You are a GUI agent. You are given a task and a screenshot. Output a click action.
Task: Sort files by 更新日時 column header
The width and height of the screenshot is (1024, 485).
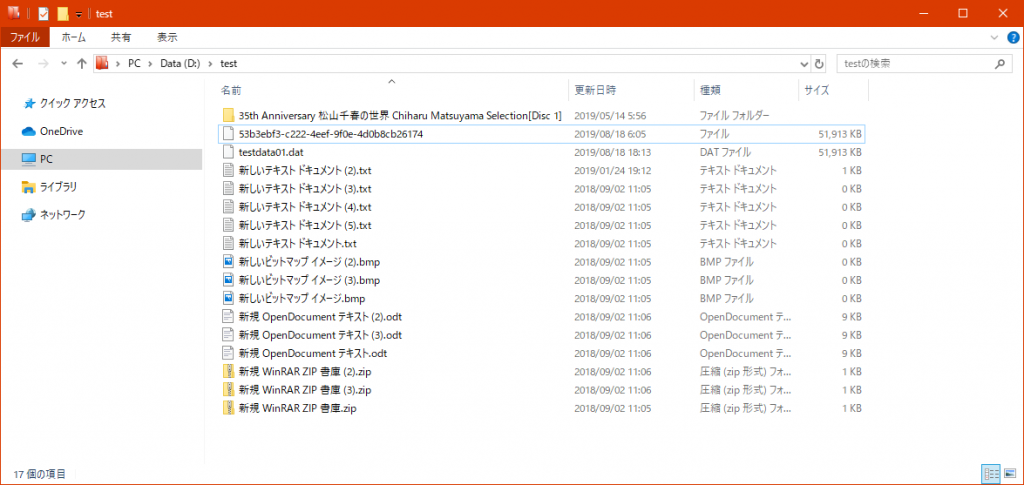(596, 90)
